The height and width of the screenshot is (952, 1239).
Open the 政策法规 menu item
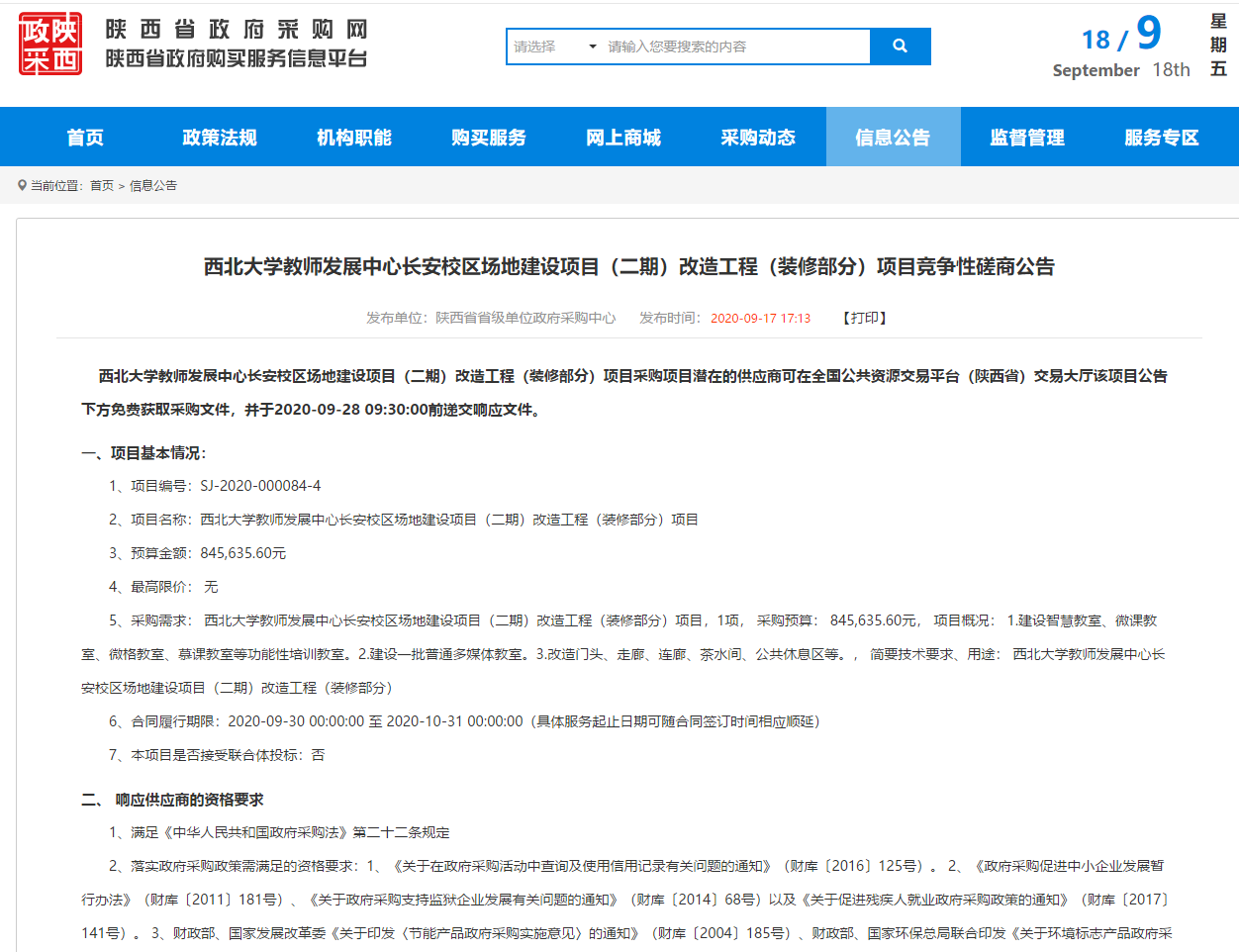(x=220, y=138)
